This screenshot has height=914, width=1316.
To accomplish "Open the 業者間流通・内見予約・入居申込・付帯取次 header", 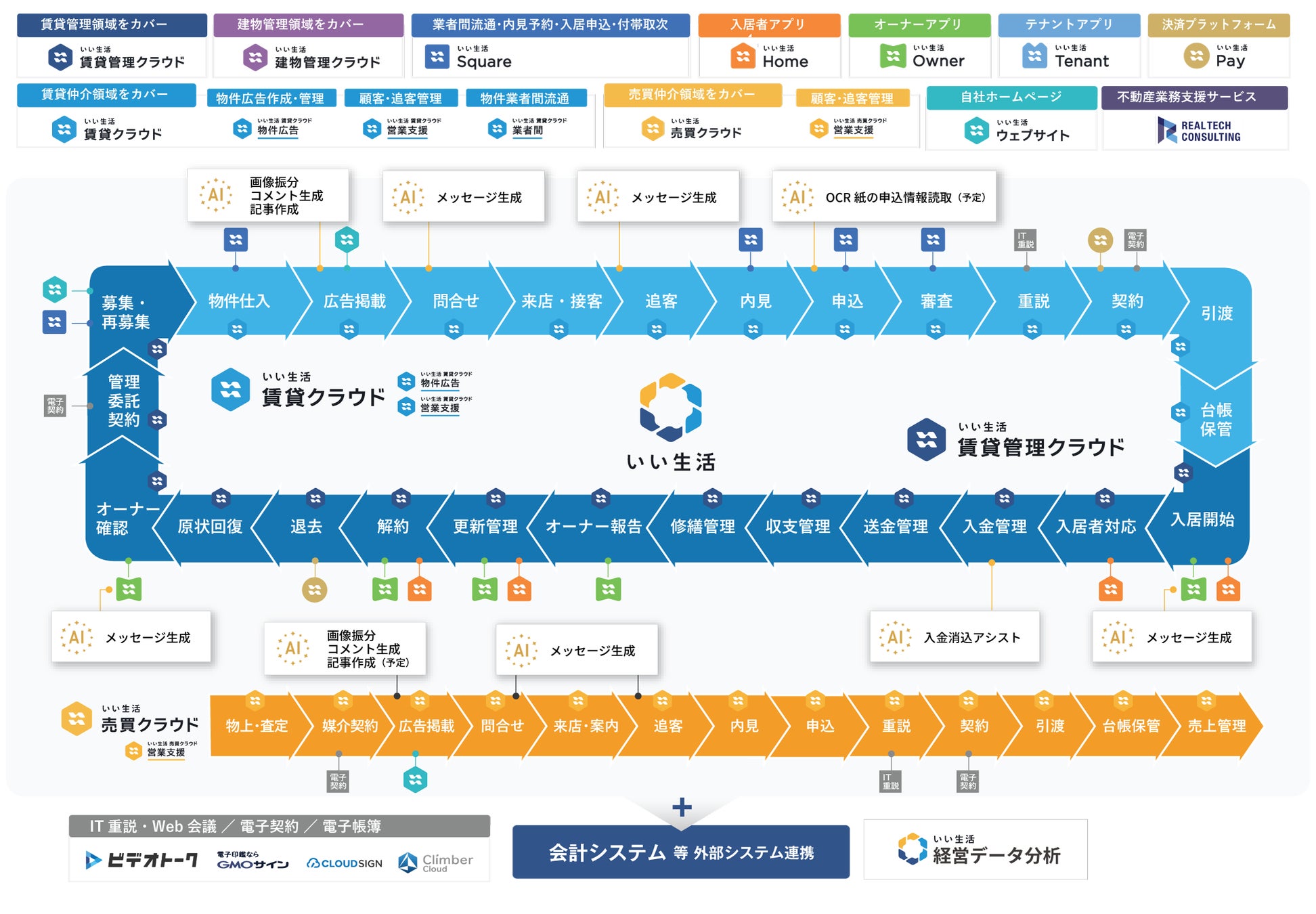I will (551, 25).
